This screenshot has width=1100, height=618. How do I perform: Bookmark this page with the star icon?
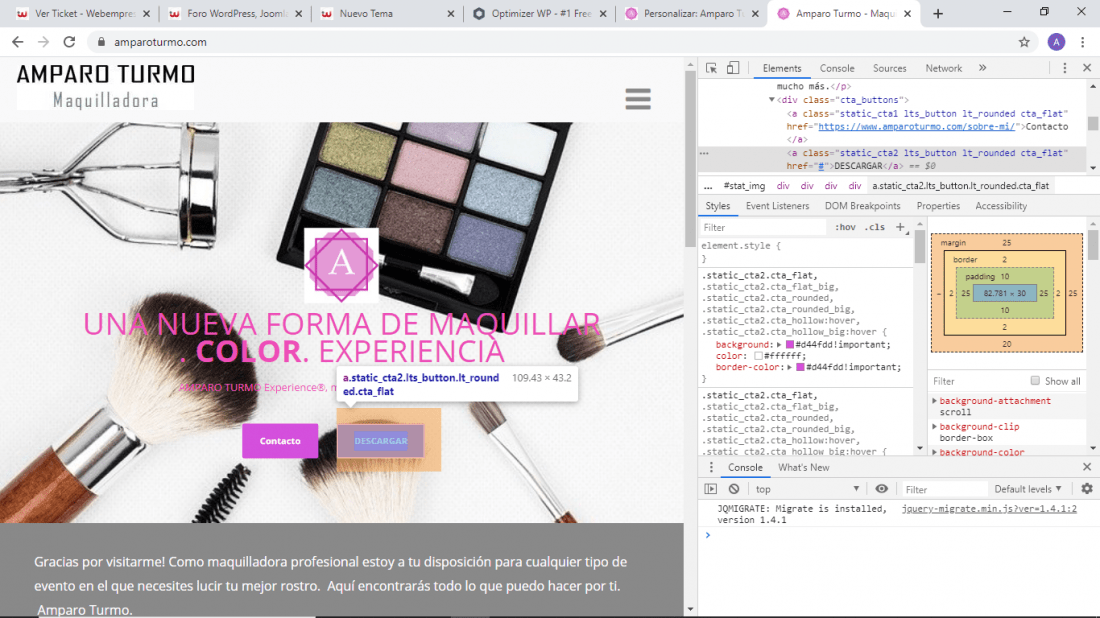coord(1024,42)
